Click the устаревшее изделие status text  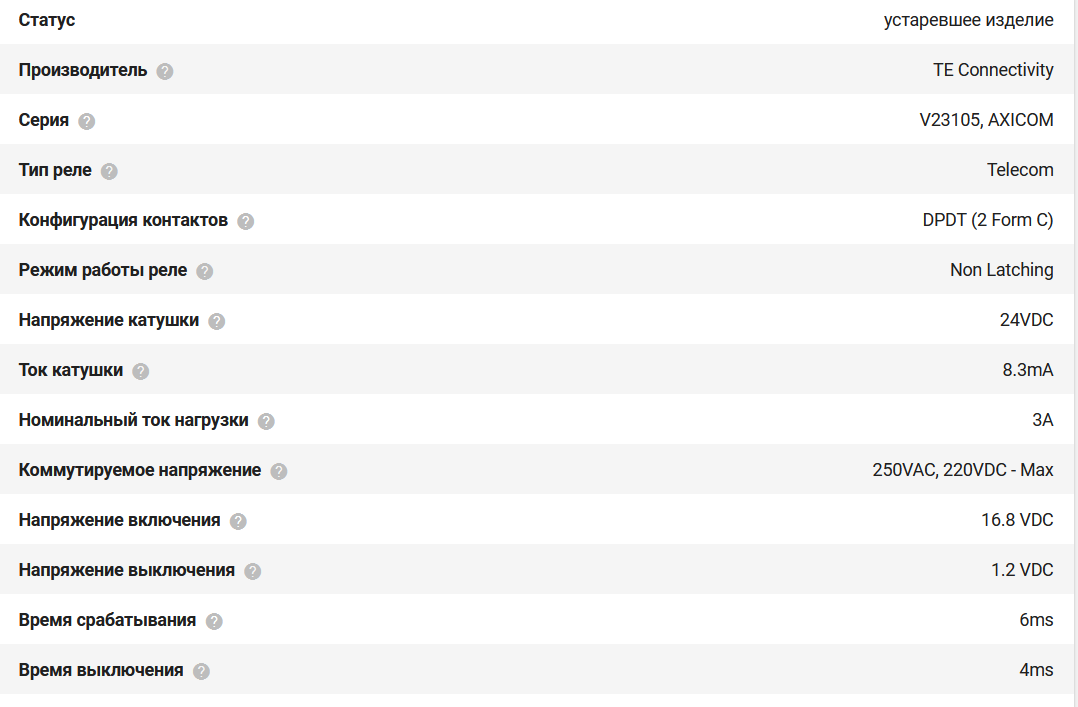click(968, 20)
